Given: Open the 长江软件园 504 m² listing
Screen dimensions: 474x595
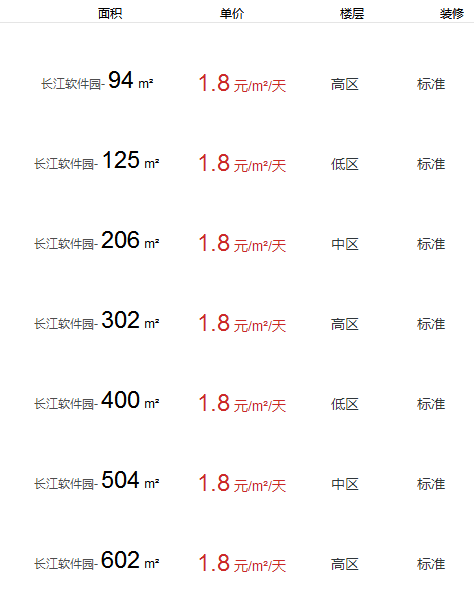Looking at the screenshot, I should 97,481.
